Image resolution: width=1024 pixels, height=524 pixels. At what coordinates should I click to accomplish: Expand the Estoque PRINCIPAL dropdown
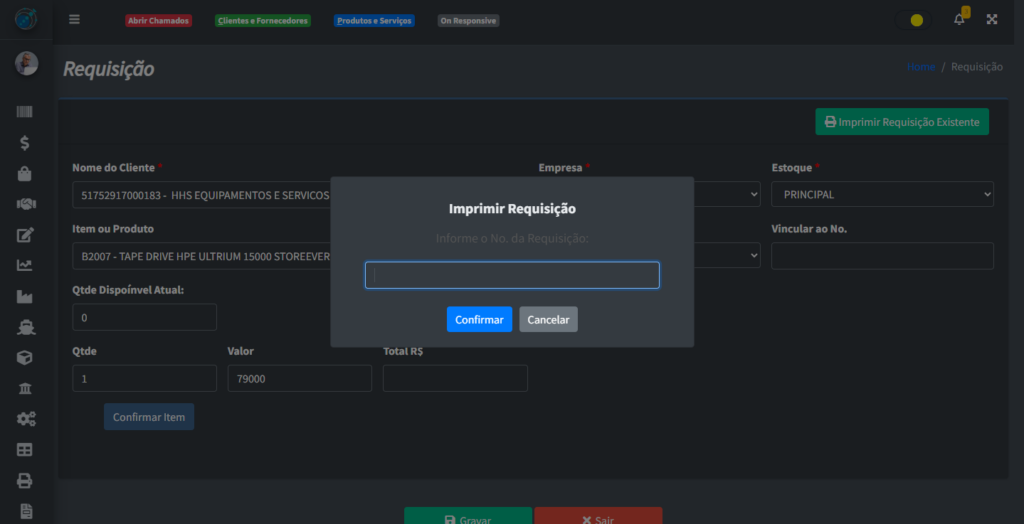coord(882,194)
